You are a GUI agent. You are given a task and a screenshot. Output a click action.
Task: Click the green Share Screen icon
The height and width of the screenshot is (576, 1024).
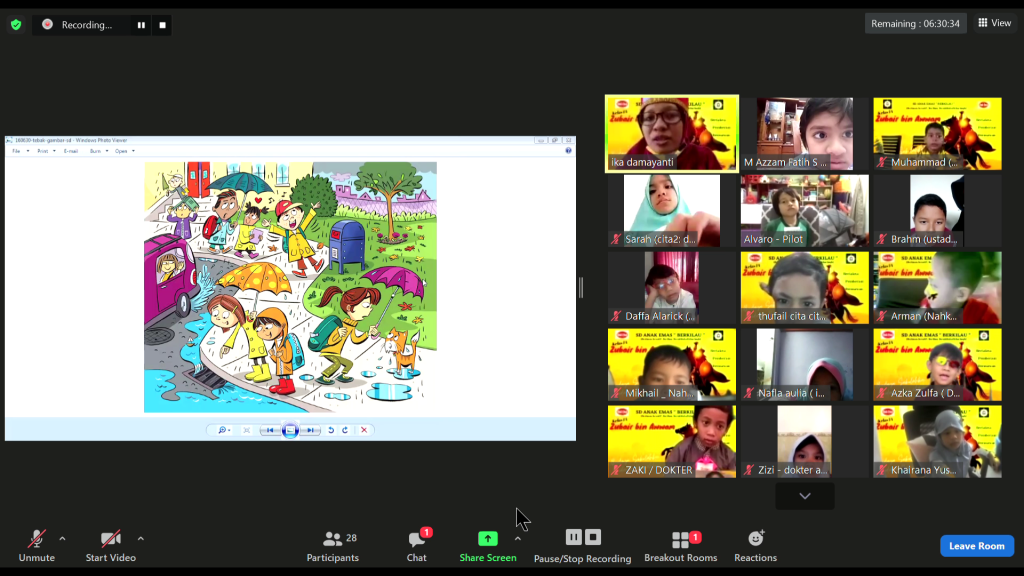(x=487, y=539)
